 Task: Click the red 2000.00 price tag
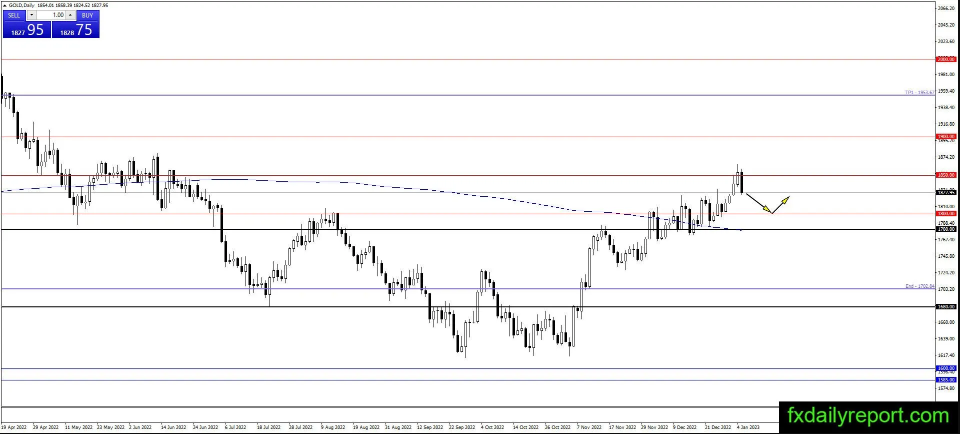pyautogui.click(x=946, y=59)
